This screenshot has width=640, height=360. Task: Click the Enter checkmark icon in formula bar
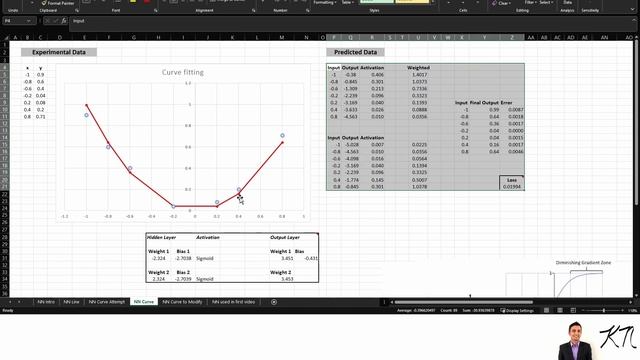[56, 21]
